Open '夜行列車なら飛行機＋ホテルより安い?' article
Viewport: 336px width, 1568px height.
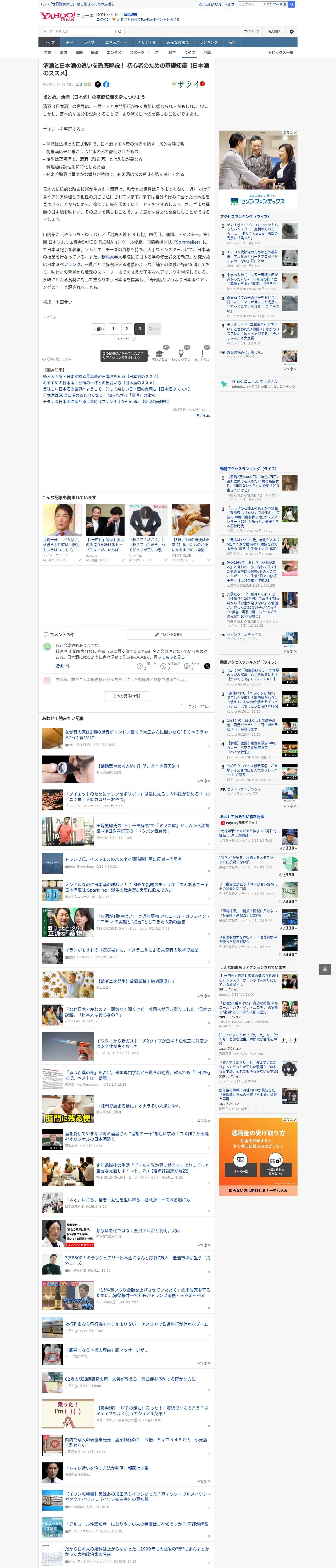(137, 1324)
